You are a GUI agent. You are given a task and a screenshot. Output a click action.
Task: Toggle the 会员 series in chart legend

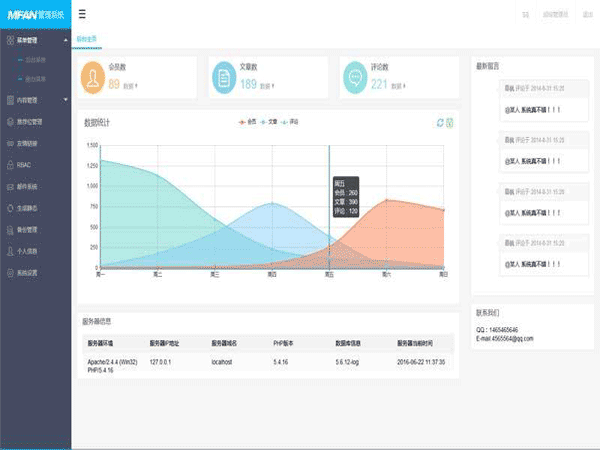[246, 122]
